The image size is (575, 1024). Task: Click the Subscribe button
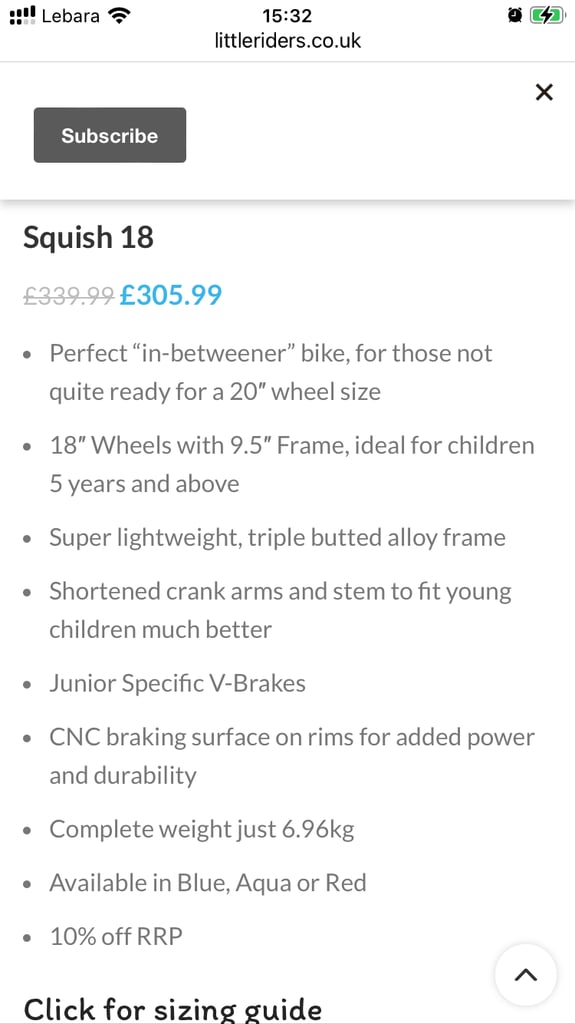tap(110, 135)
